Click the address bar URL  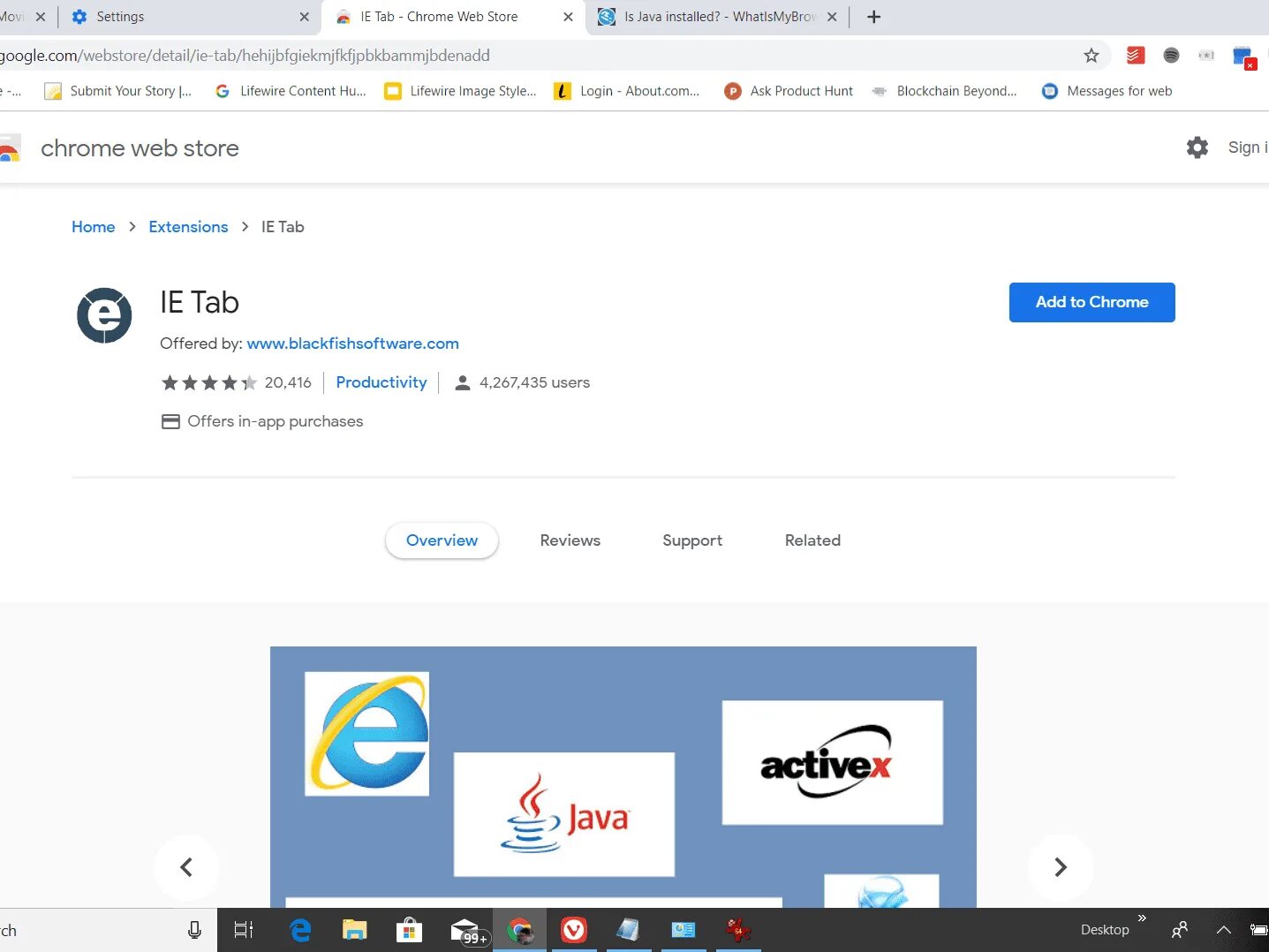click(245, 56)
